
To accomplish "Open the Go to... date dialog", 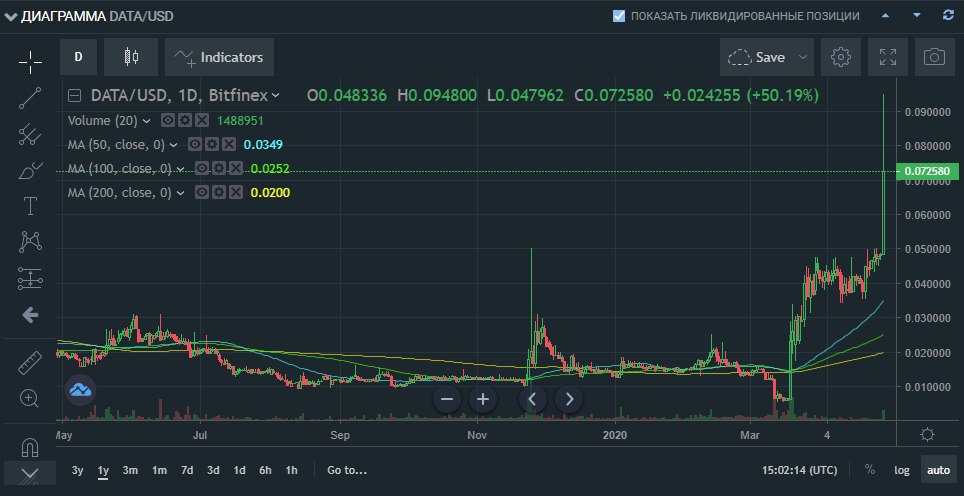I will [347, 470].
